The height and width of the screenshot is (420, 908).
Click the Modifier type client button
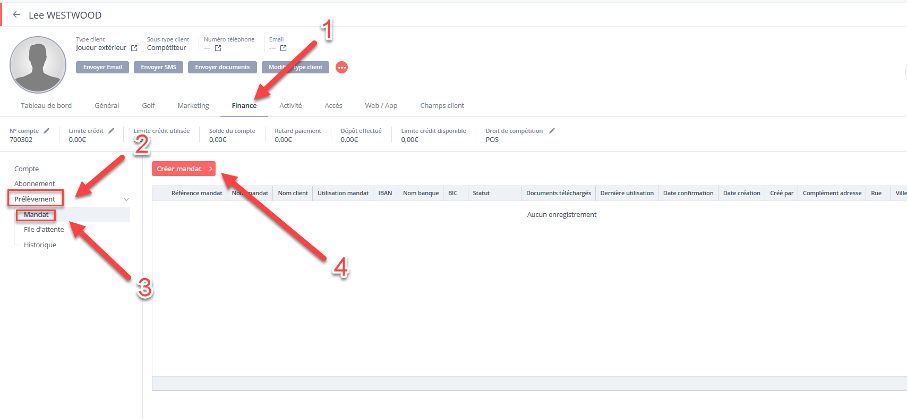coord(295,67)
